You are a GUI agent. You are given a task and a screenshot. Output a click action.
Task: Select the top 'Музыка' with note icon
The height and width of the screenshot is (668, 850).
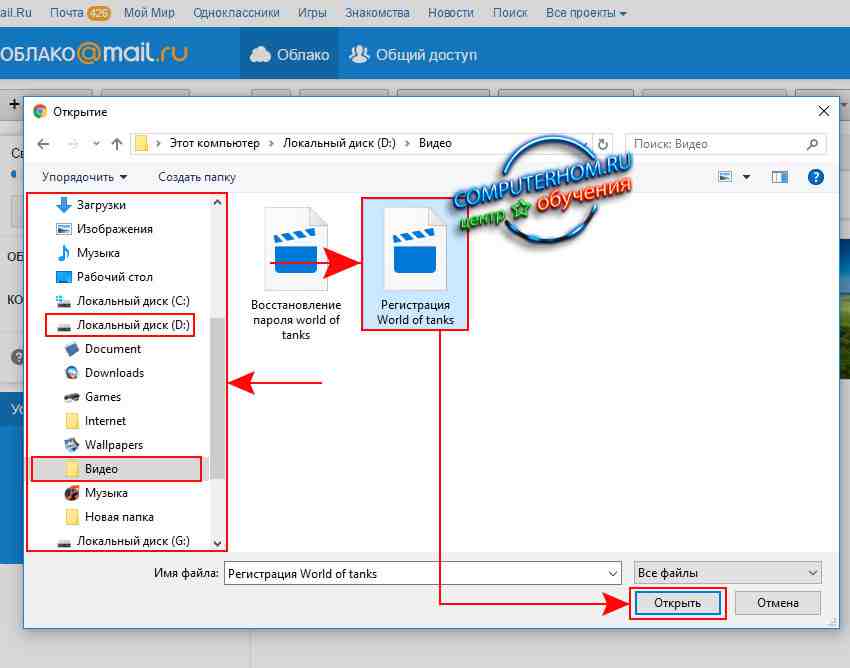(98, 253)
